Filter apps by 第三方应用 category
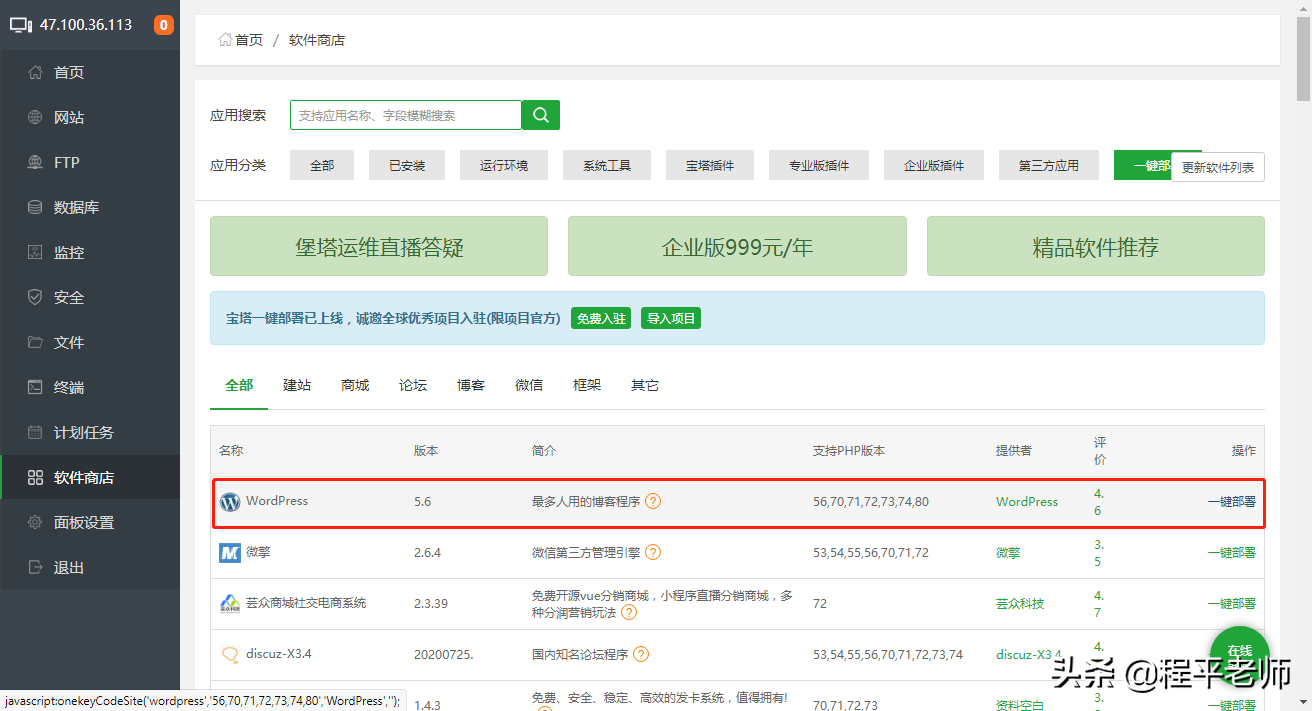The width and height of the screenshot is (1312, 711). pos(1049,165)
